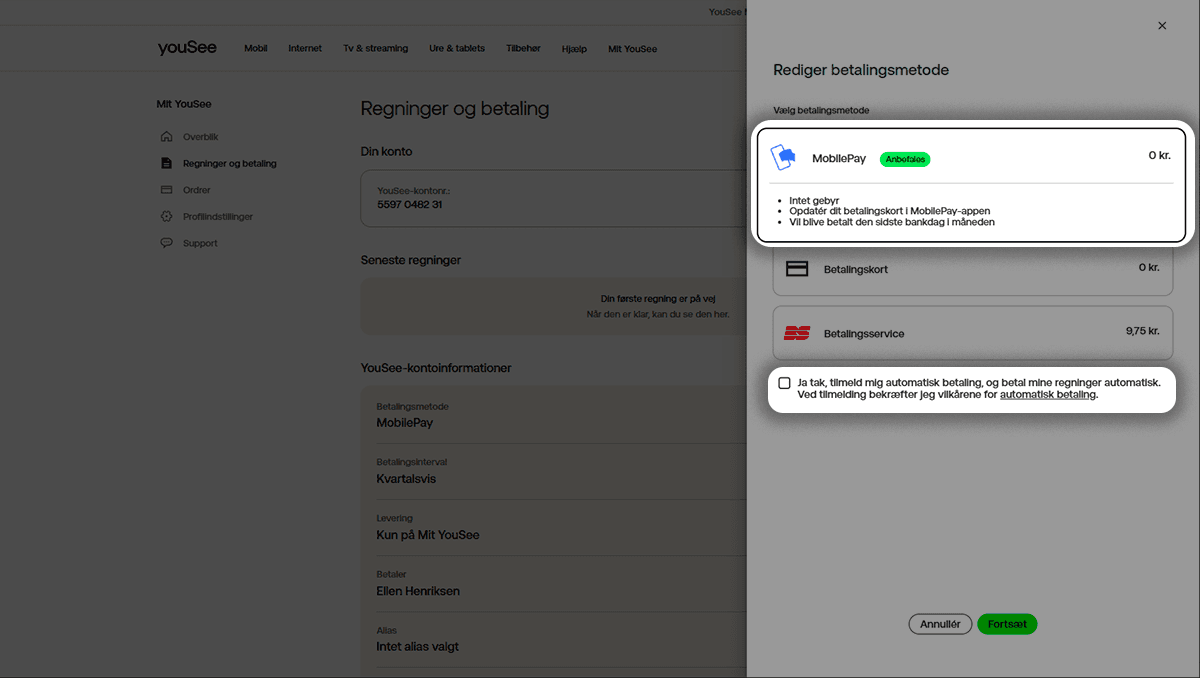
Task: Choose Betalingsservice for 9,75 kr.
Action: coord(971,333)
